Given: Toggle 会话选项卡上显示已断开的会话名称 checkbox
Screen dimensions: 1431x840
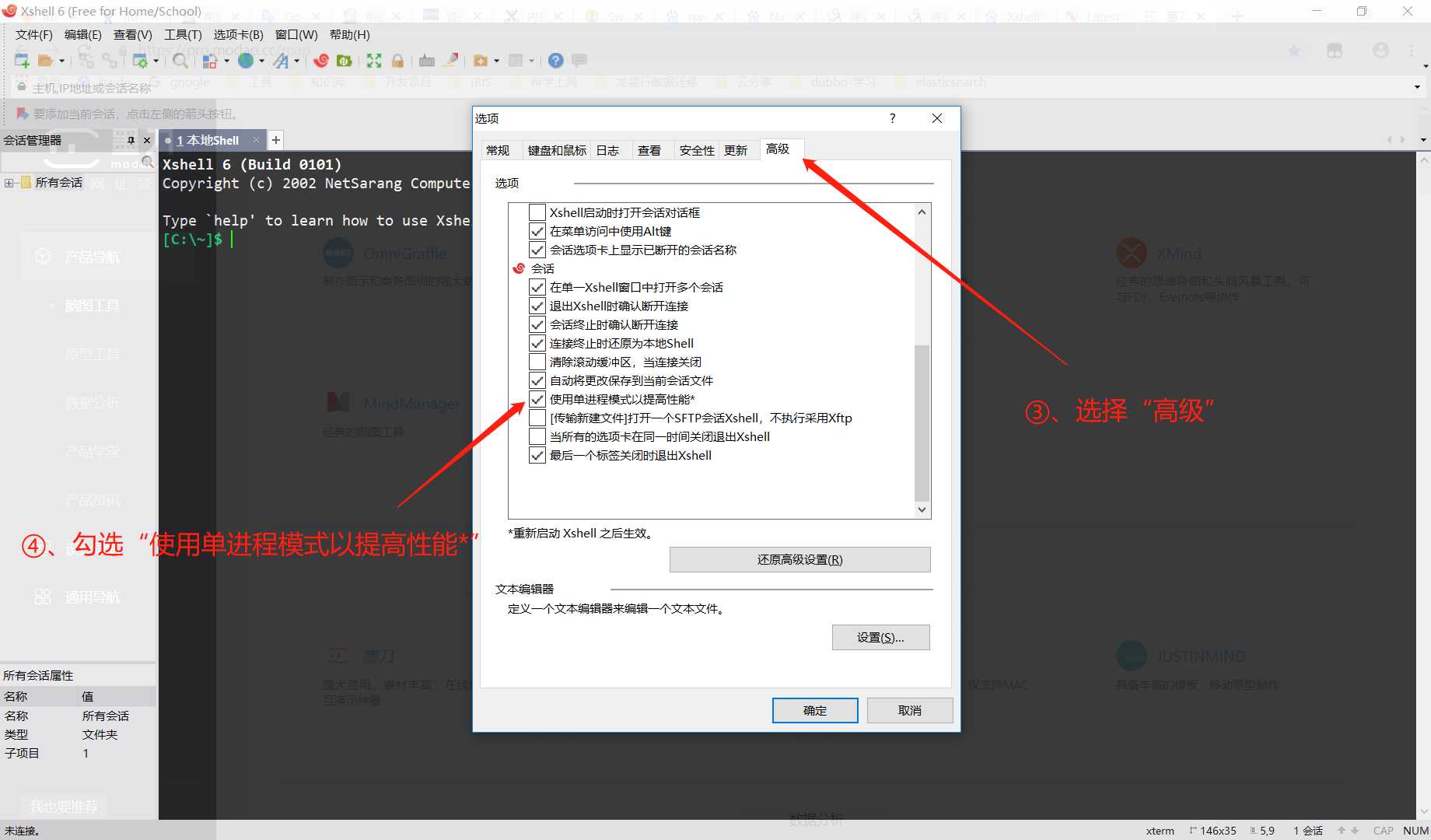Looking at the screenshot, I should tap(537, 250).
